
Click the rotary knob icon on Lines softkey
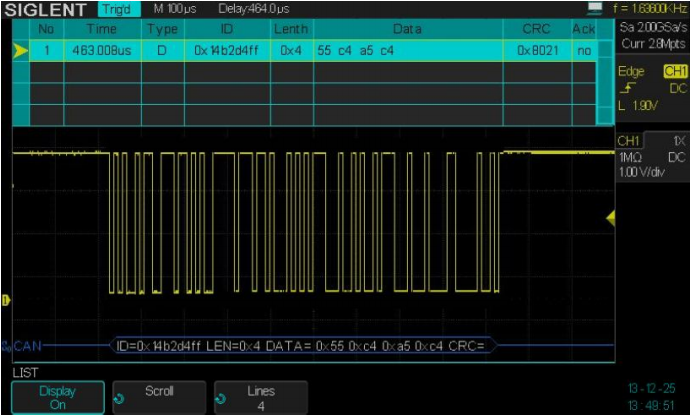coord(220,399)
